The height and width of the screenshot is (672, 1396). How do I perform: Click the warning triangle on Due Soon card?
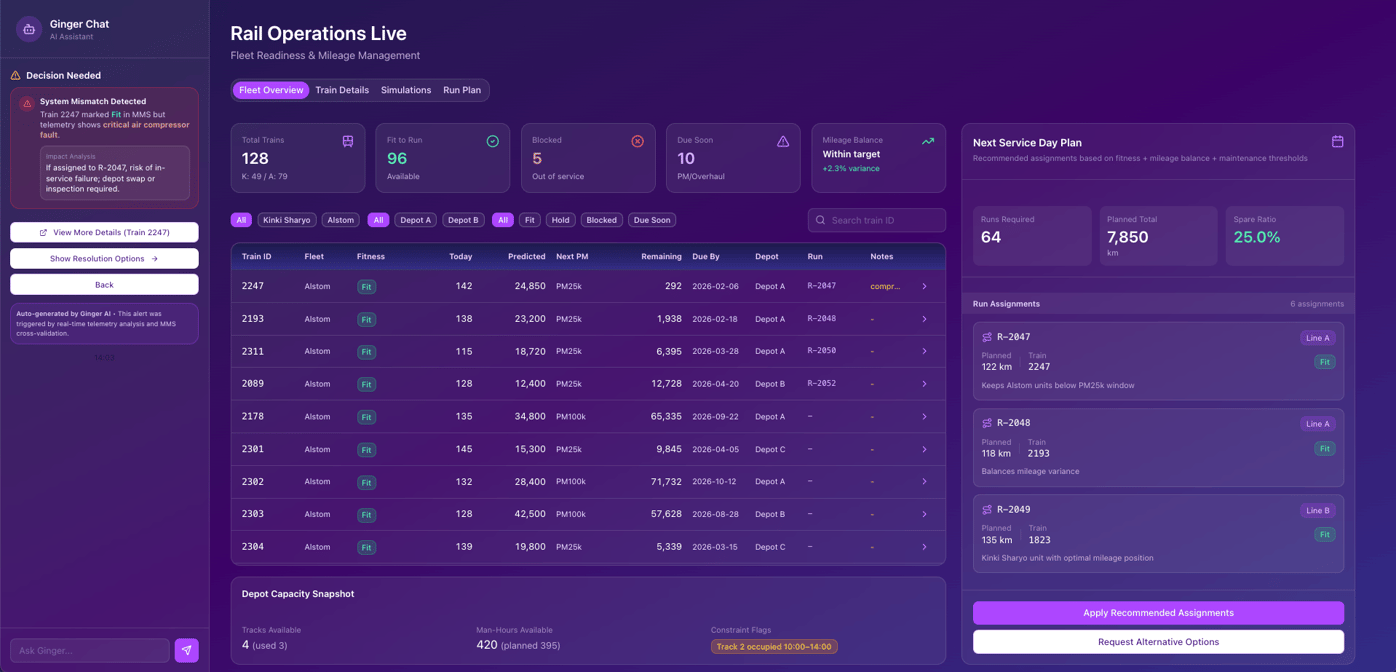(783, 141)
